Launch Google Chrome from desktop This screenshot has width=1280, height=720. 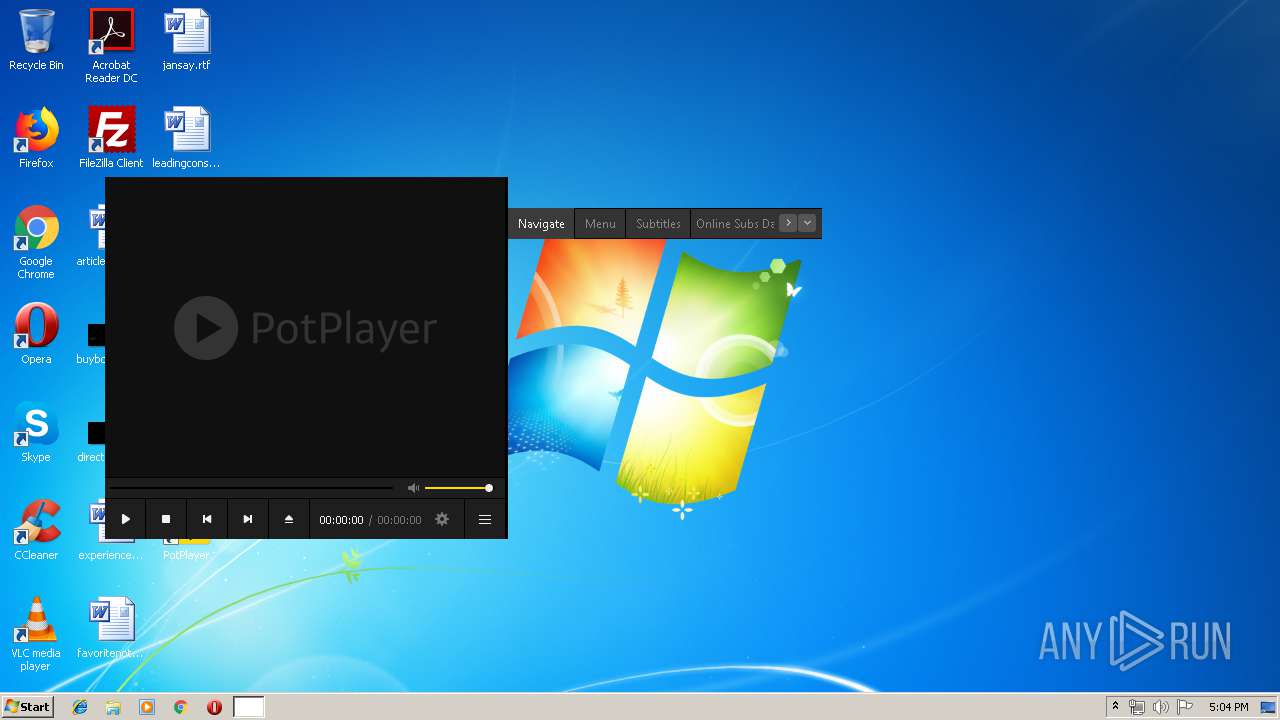pos(36,242)
